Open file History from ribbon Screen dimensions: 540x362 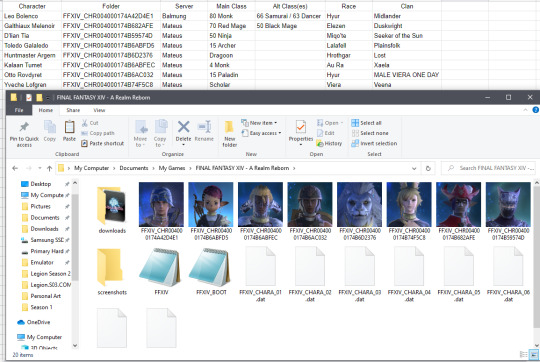(x=329, y=143)
